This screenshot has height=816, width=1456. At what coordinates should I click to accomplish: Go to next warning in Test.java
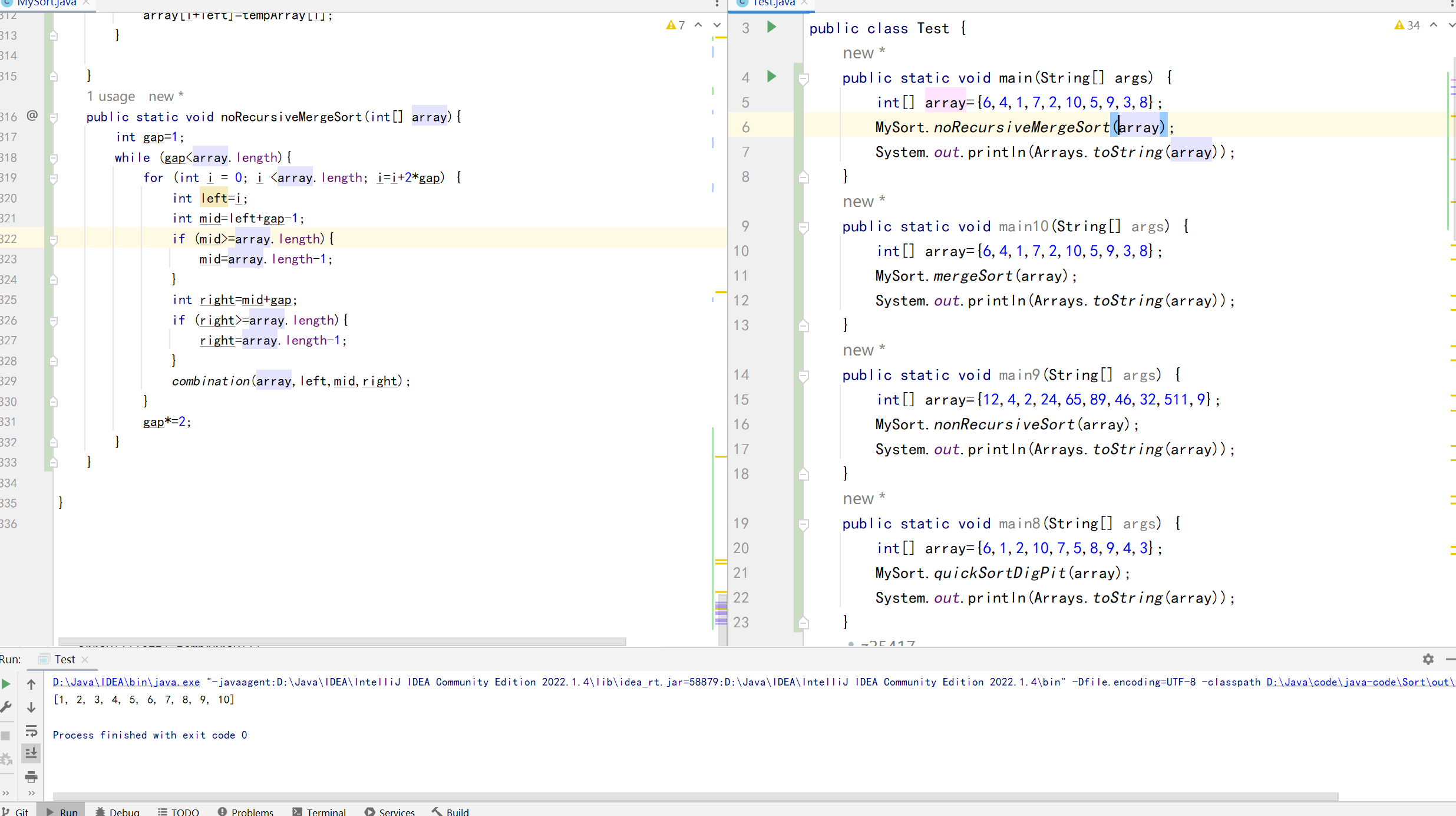point(1451,25)
